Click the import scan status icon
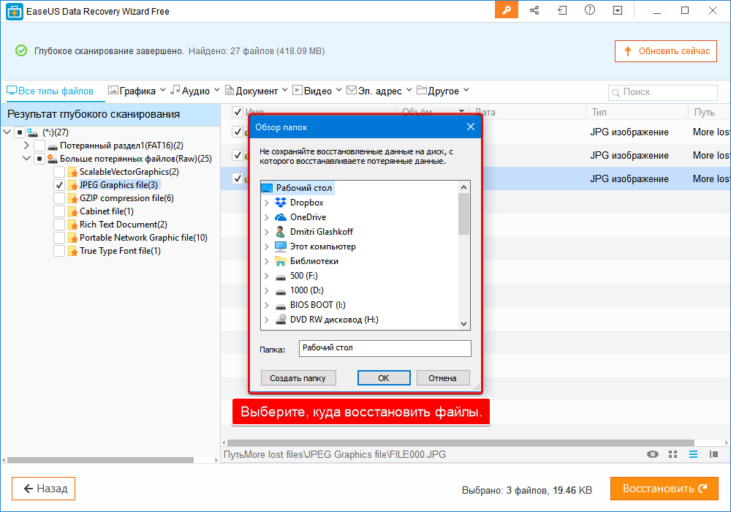The height and width of the screenshot is (512, 731). tap(562, 10)
